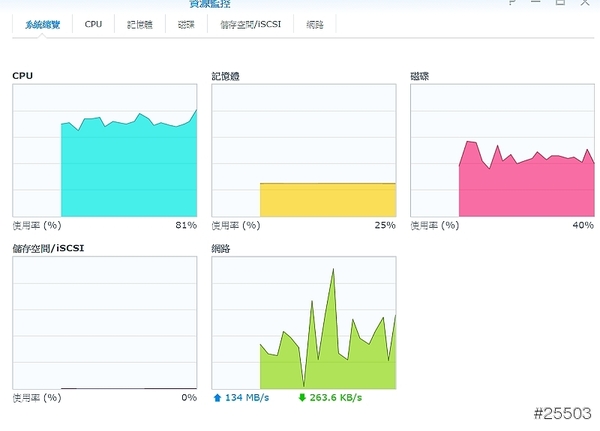This screenshot has width=600, height=431.
Task: Click the 134 MB/s upload speed
Action: tap(248, 398)
